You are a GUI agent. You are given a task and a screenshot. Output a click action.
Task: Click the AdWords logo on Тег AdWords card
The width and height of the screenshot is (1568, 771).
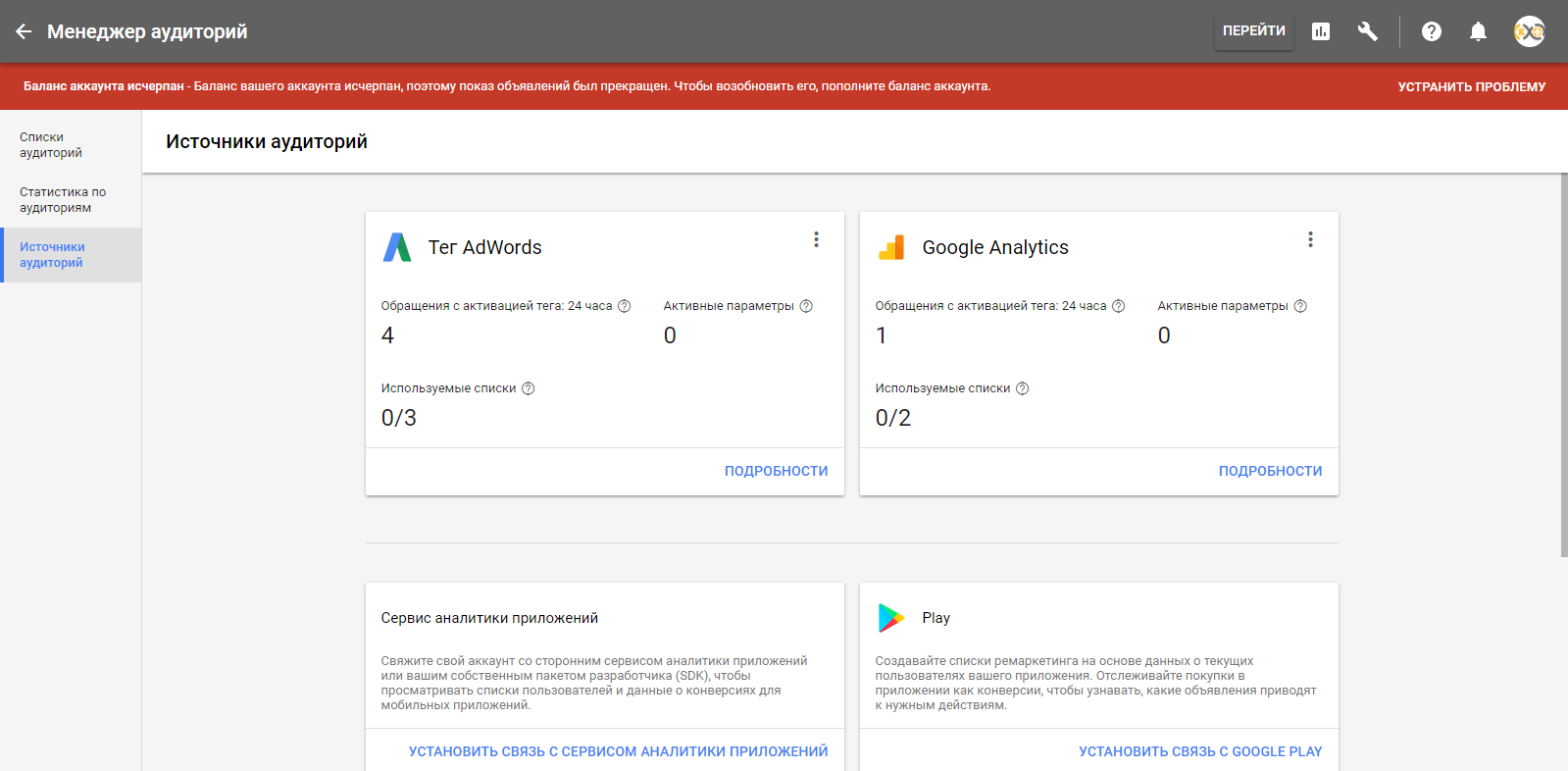point(397,247)
